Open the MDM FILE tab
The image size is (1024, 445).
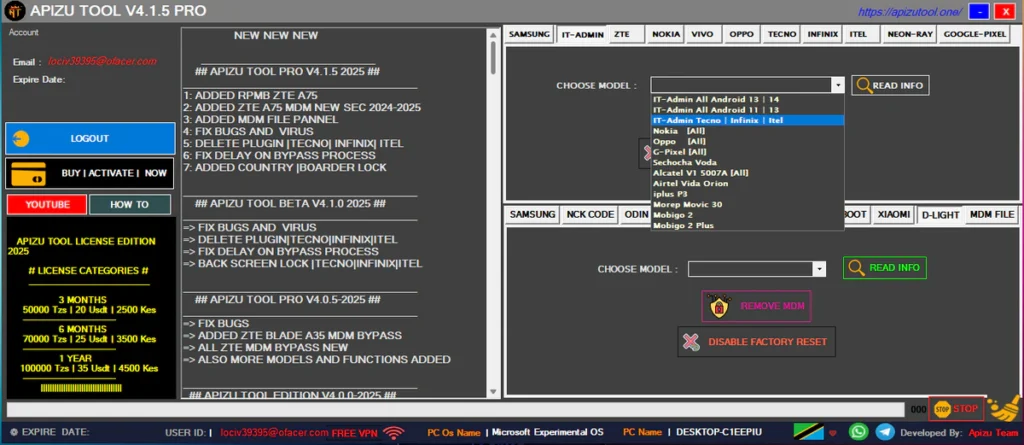click(x=992, y=214)
